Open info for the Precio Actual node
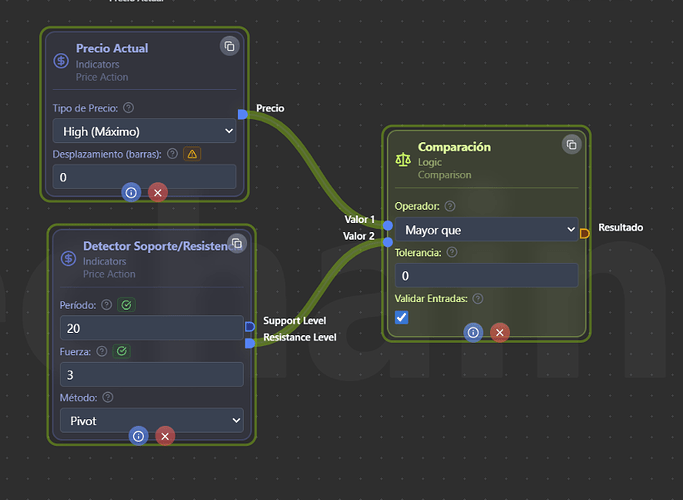 click(131, 191)
